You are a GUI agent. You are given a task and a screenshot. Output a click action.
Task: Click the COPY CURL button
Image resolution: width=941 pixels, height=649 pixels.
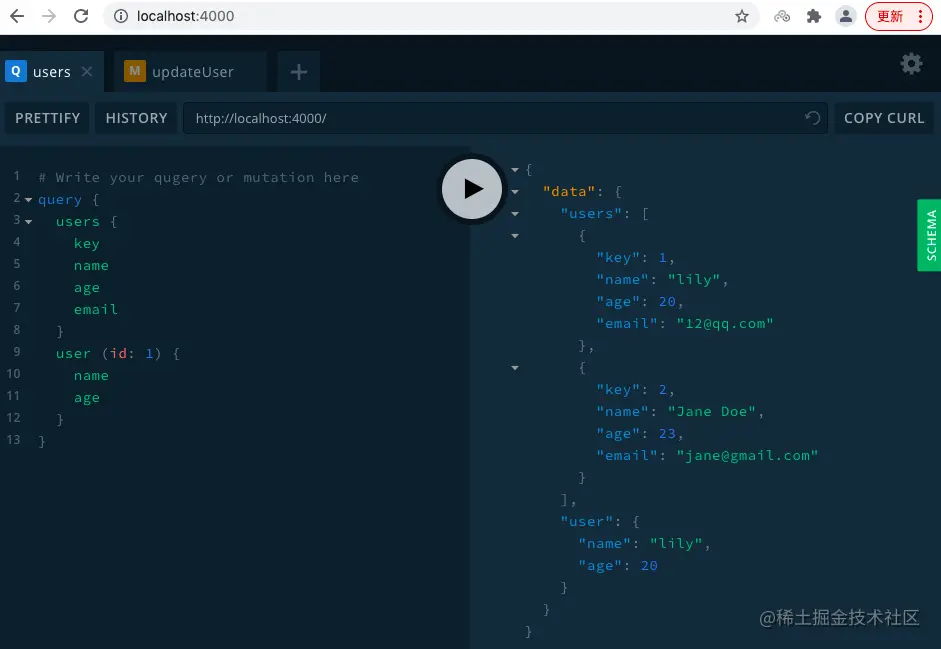884,118
